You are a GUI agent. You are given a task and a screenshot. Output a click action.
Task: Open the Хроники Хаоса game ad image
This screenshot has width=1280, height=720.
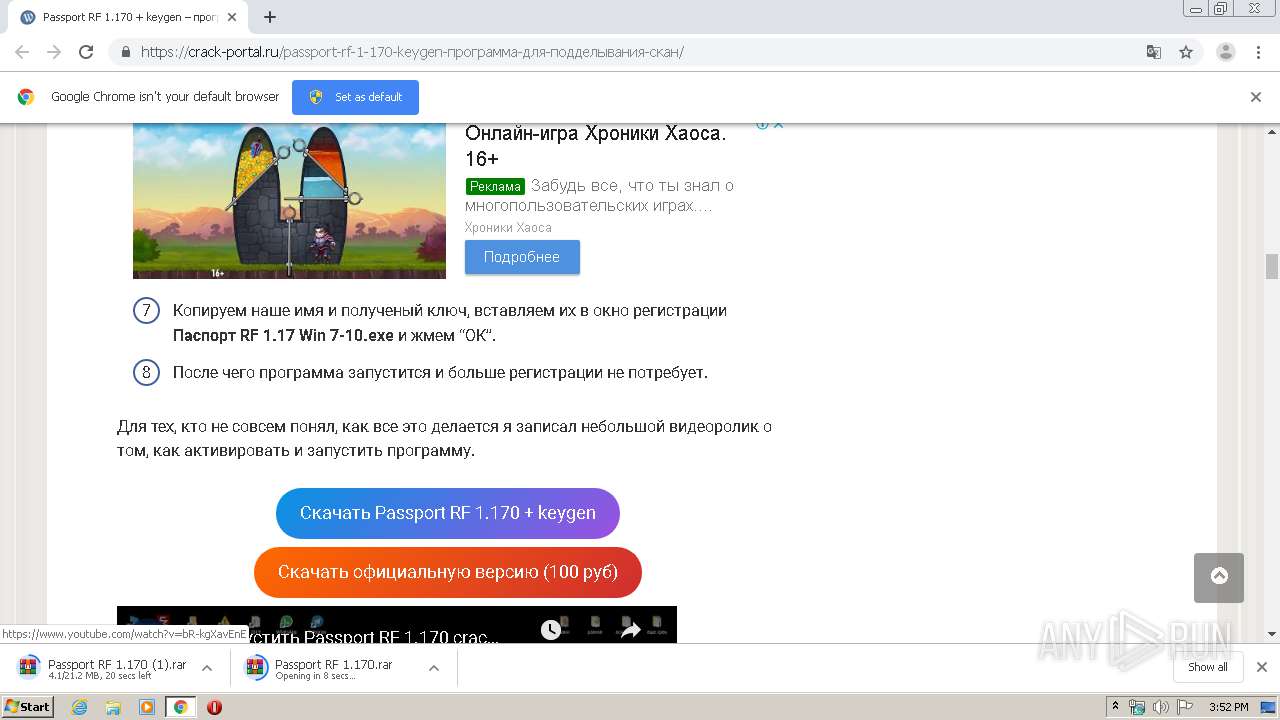click(x=289, y=200)
